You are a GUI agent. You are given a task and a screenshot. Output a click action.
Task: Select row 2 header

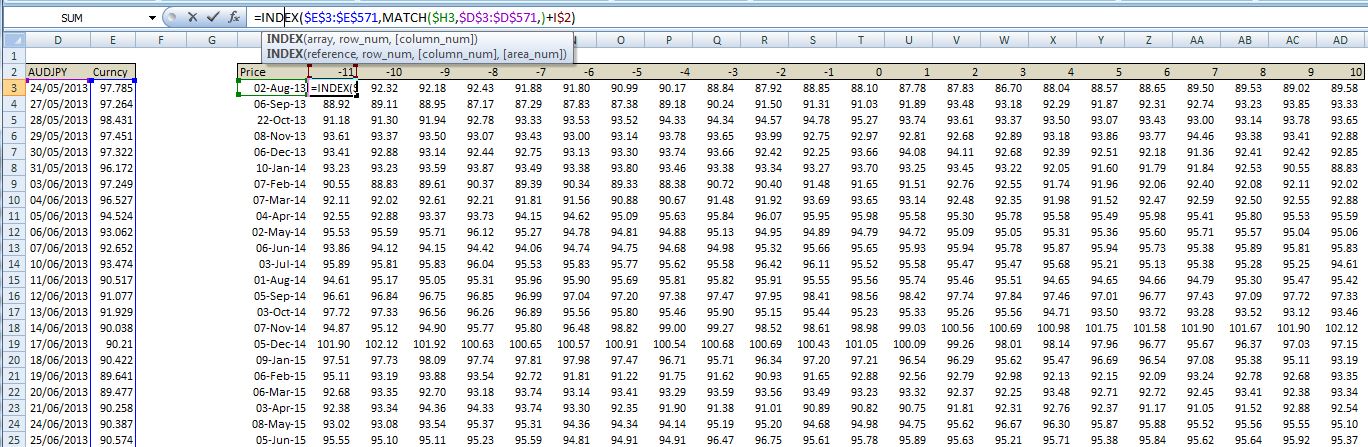click(x=12, y=72)
